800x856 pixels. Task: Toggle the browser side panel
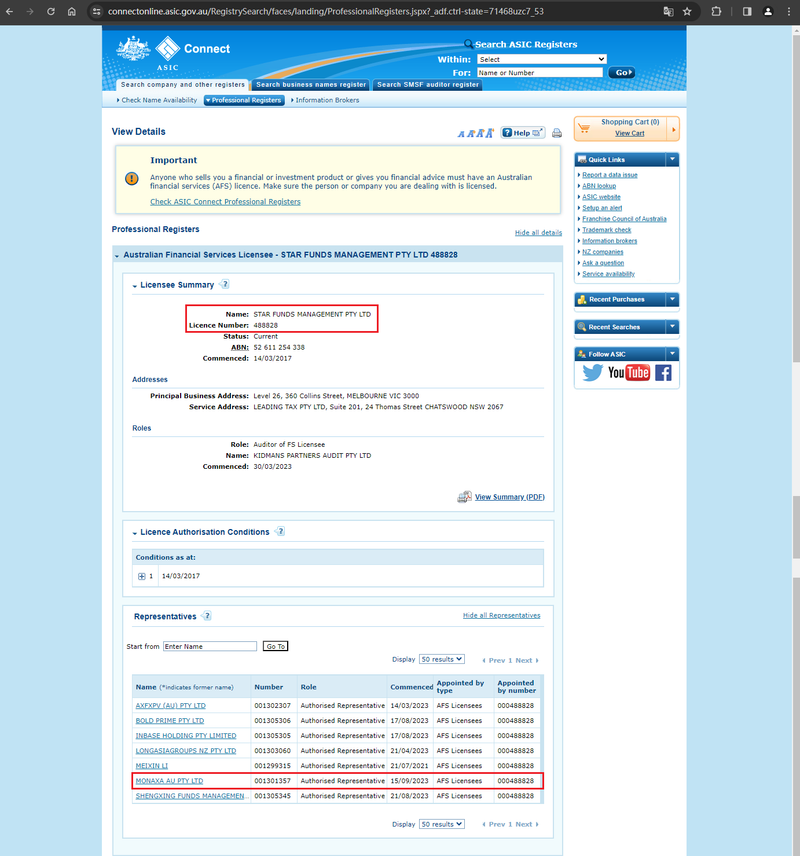(x=747, y=11)
